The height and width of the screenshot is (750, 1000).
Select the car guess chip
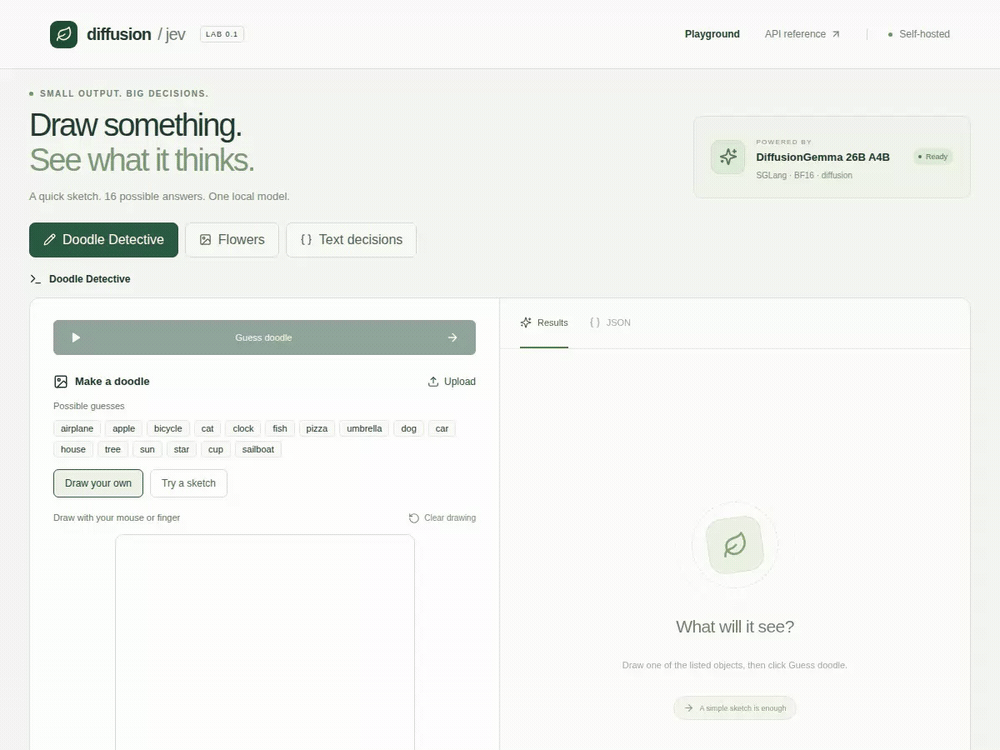click(x=442, y=429)
